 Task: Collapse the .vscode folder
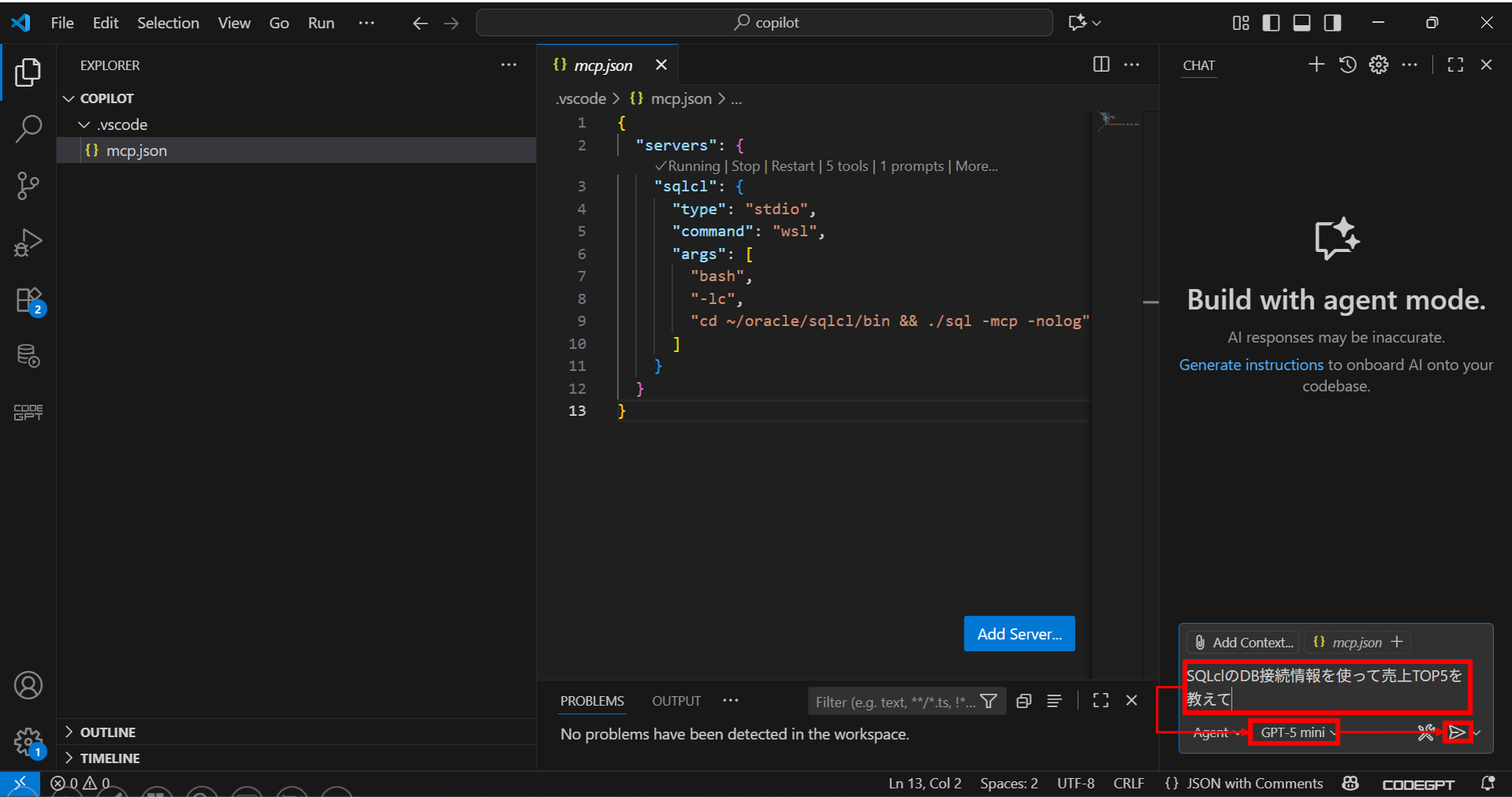[x=122, y=124]
